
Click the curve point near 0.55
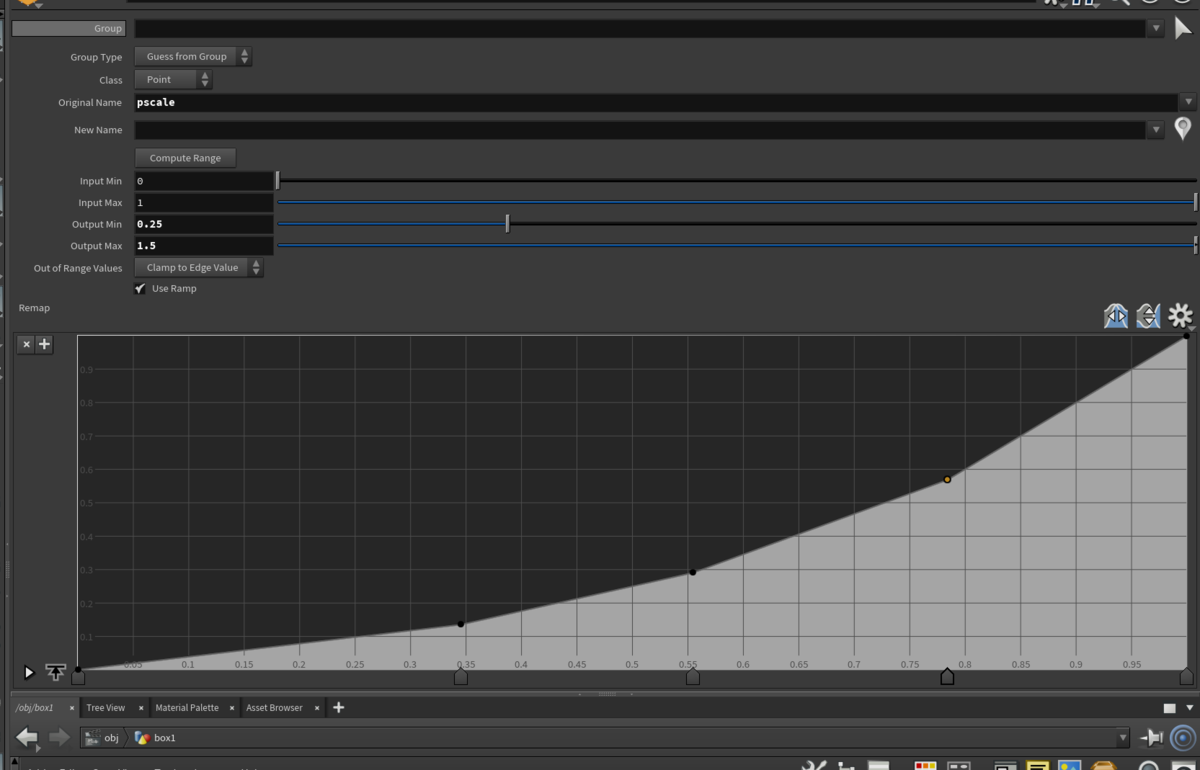click(x=693, y=572)
